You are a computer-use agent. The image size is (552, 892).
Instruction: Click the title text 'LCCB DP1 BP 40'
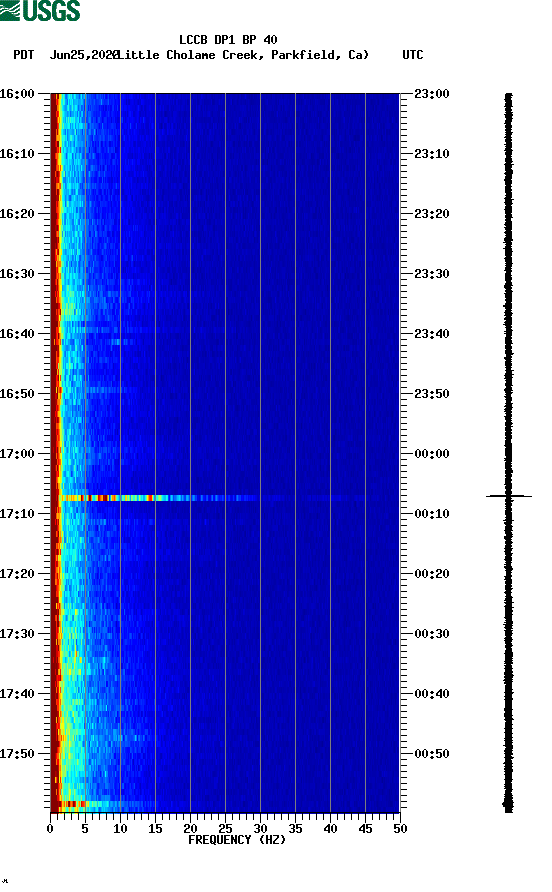pos(228,40)
